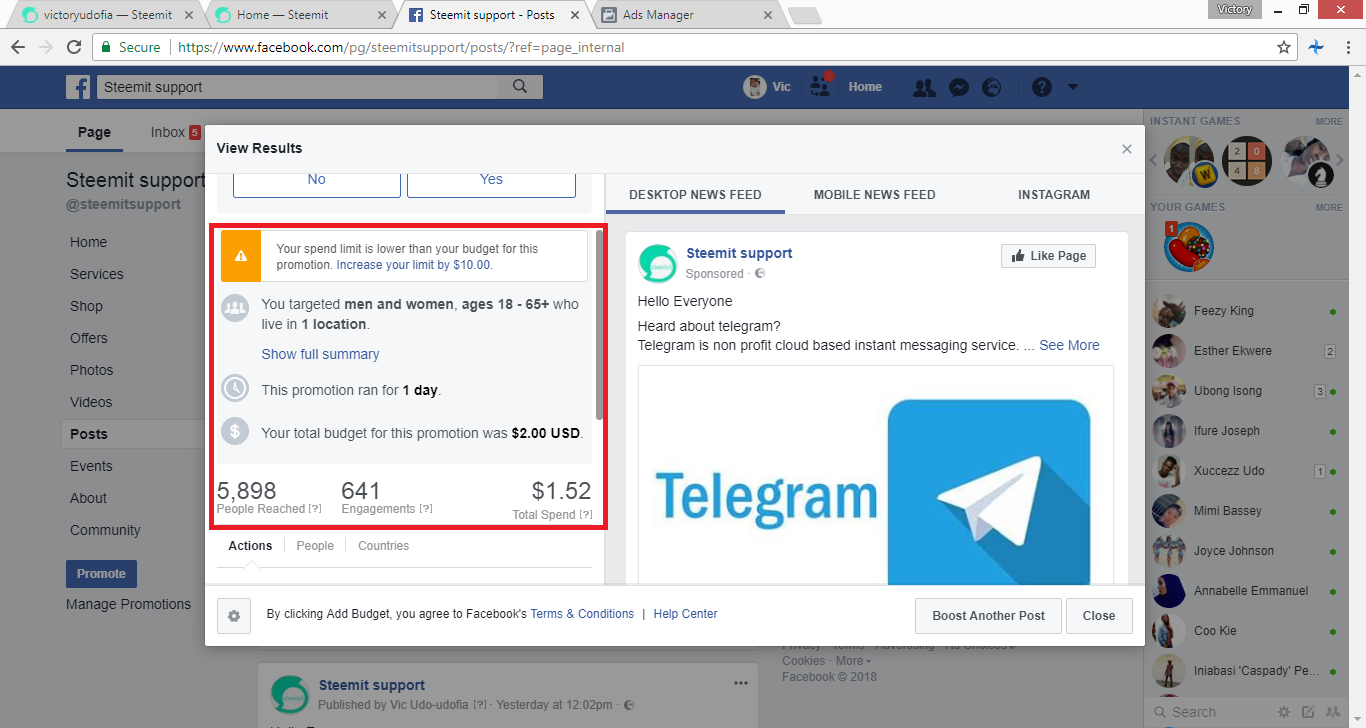Click Show full summary link
1366x728 pixels.
coord(320,354)
